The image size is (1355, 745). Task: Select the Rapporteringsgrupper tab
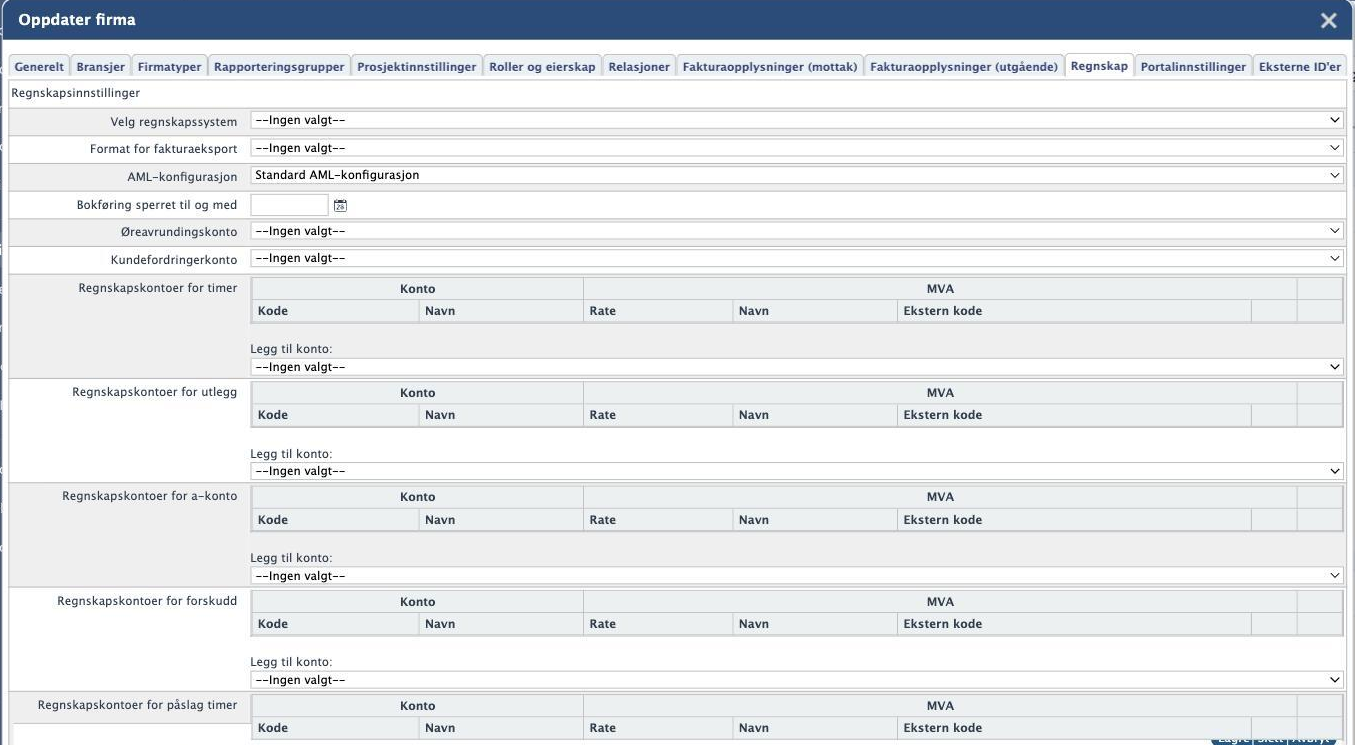click(279, 66)
